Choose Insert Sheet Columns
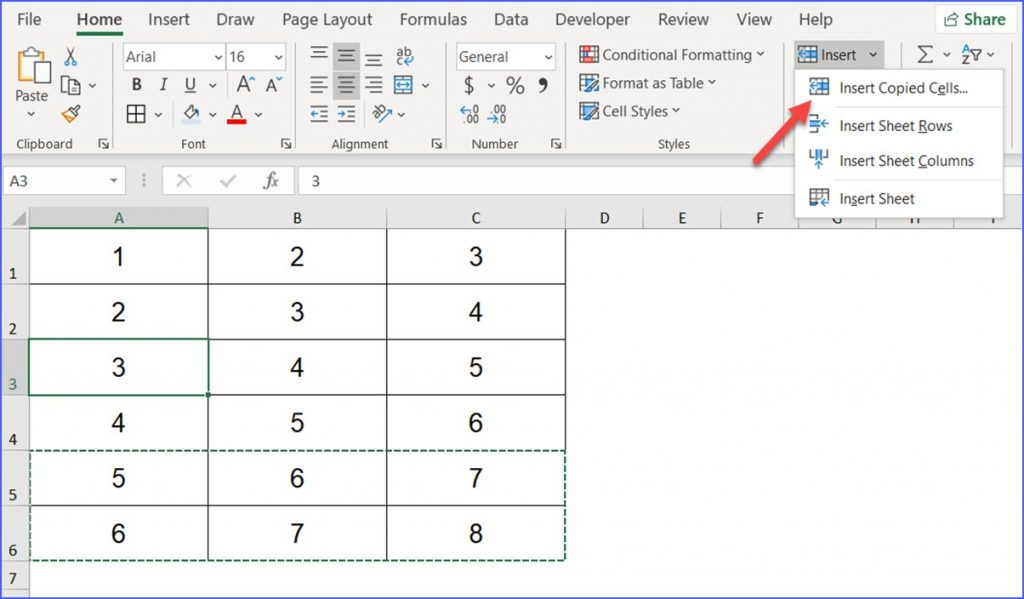 point(899,161)
